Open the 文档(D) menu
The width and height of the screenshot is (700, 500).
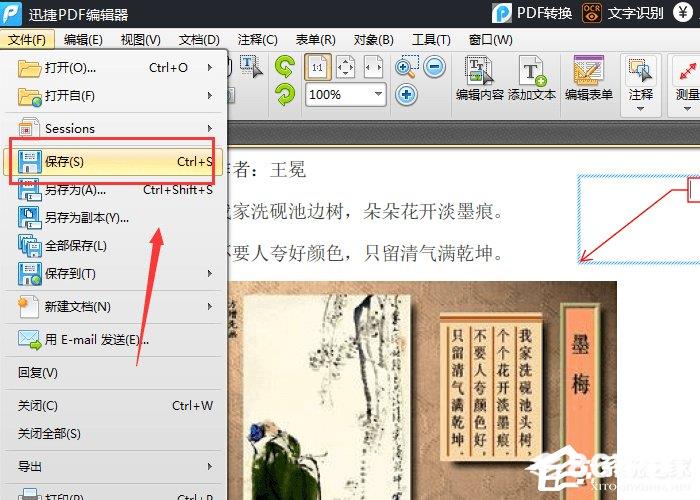click(x=199, y=40)
